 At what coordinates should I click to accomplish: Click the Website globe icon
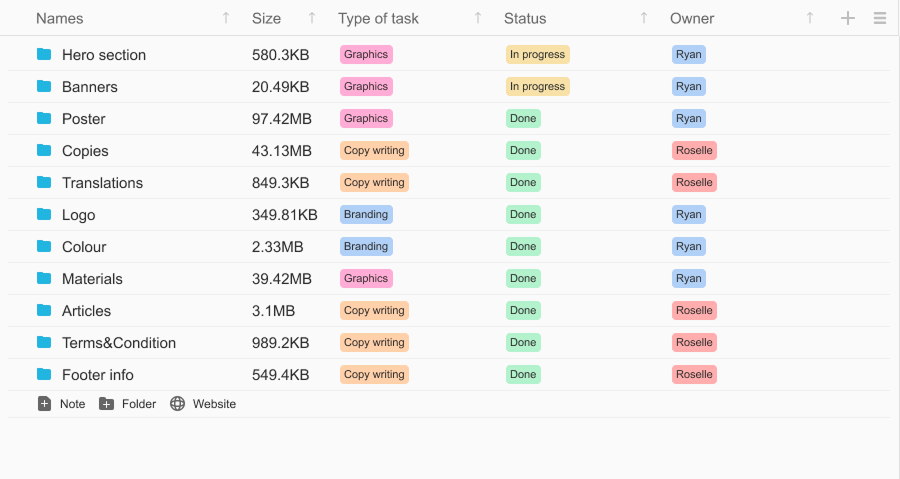pos(177,404)
